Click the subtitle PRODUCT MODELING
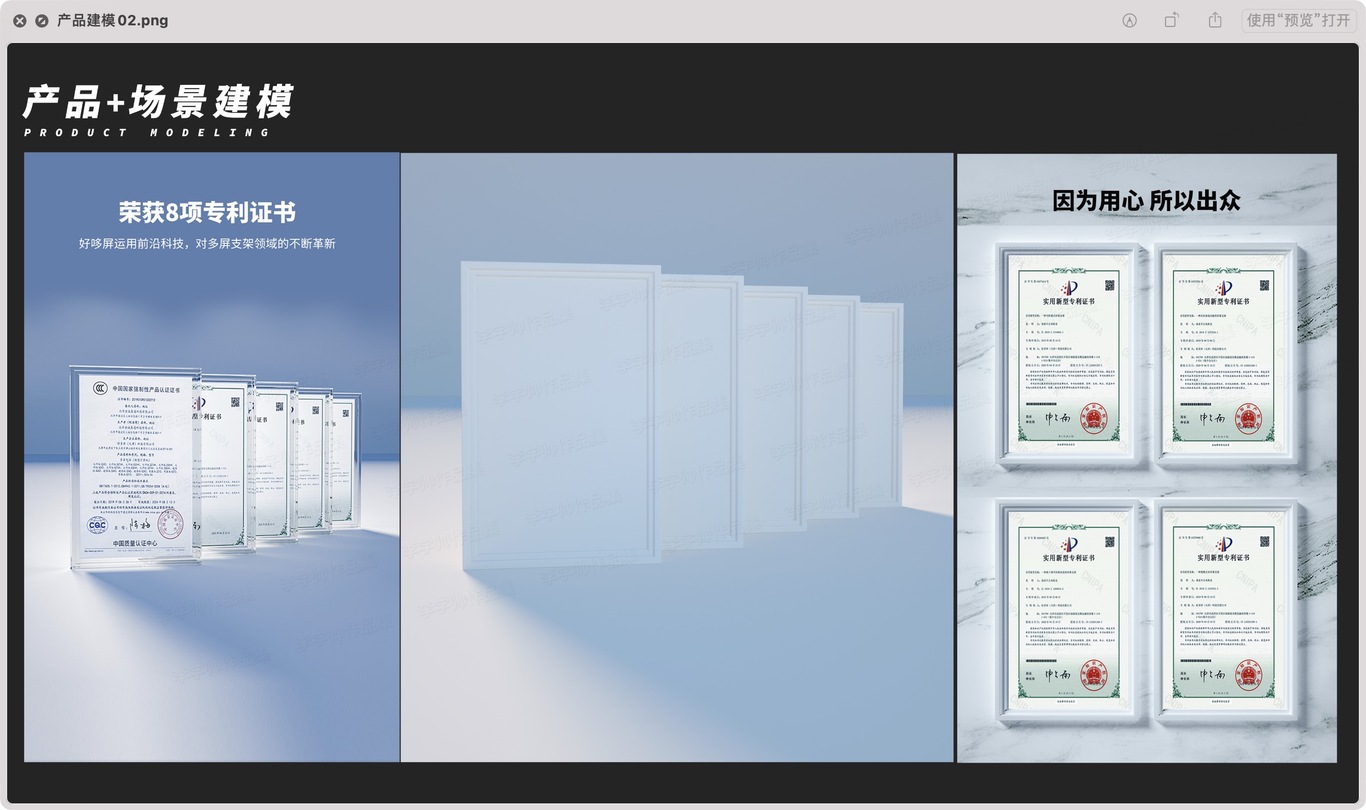Screen dimensions: 1366x810 pos(147,133)
